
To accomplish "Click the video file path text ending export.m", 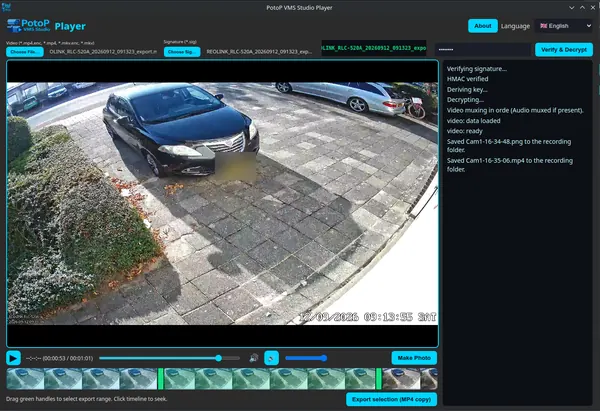I will [x=103, y=52].
